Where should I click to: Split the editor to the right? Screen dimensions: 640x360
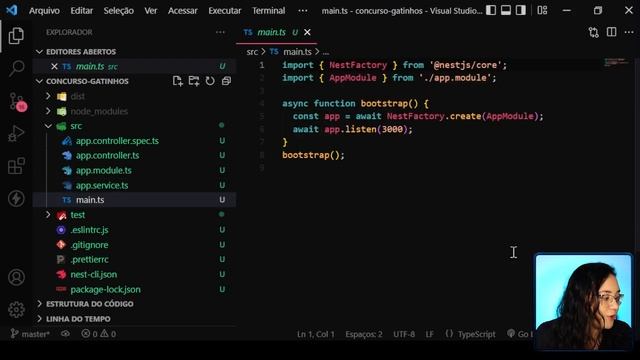coord(611,32)
